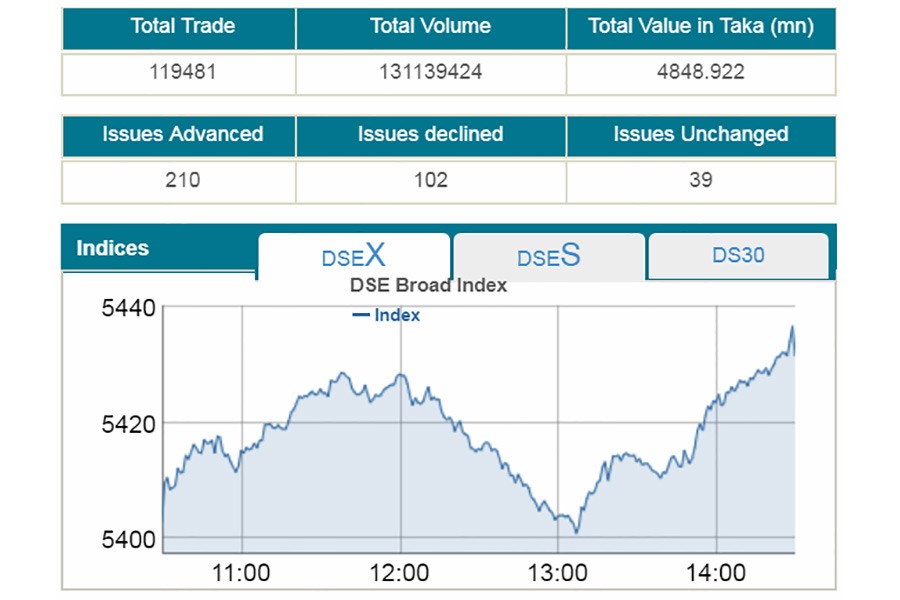Click the Issues declined header cell
Screen dimensions: 900x600
[x=430, y=134]
